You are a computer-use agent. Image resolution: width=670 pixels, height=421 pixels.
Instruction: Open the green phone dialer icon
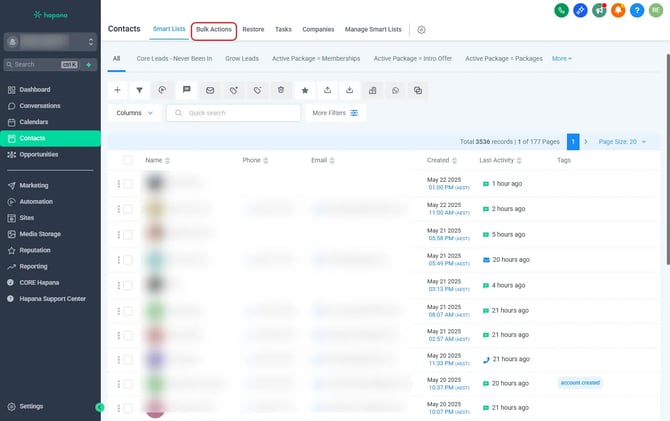[x=563, y=10]
